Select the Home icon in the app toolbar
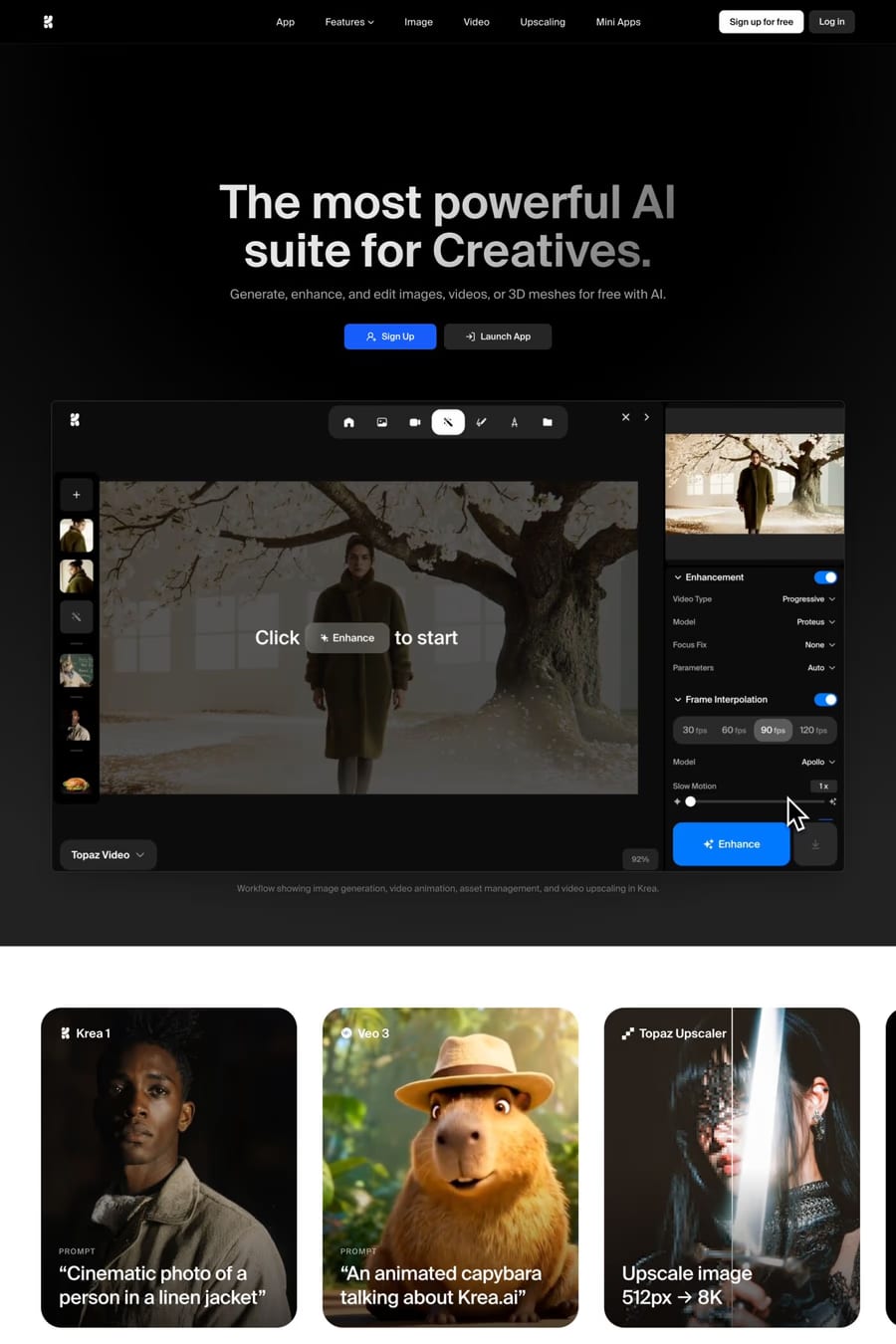 [x=348, y=422]
